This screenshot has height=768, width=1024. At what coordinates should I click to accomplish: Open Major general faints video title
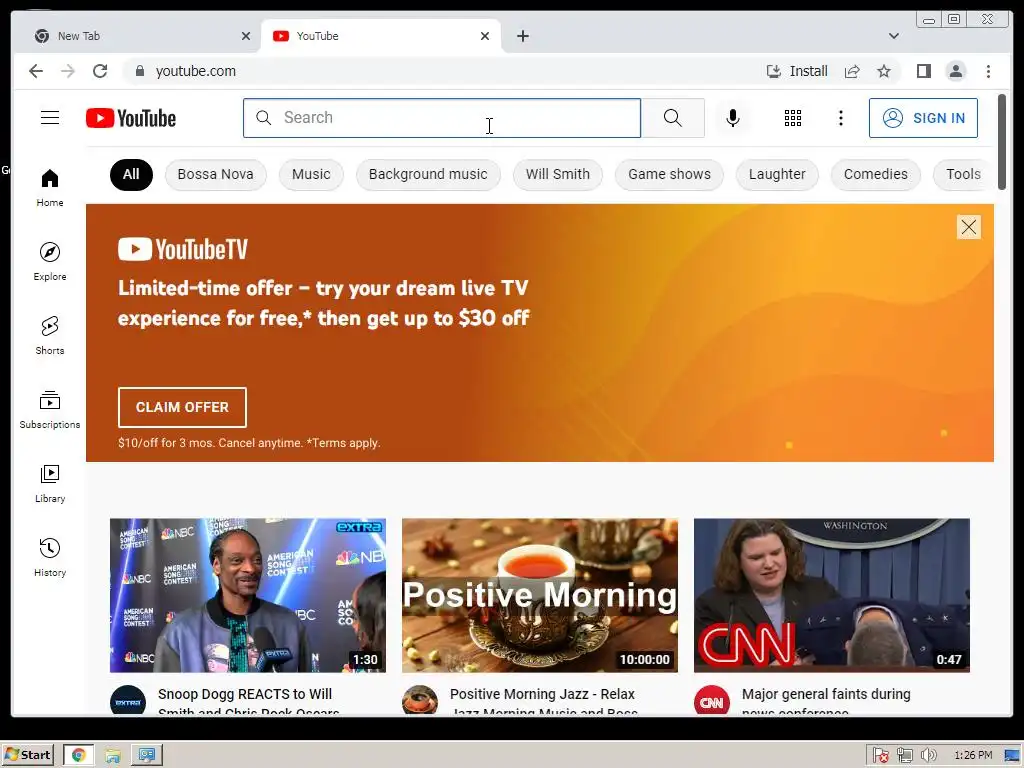(x=826, y=701)
